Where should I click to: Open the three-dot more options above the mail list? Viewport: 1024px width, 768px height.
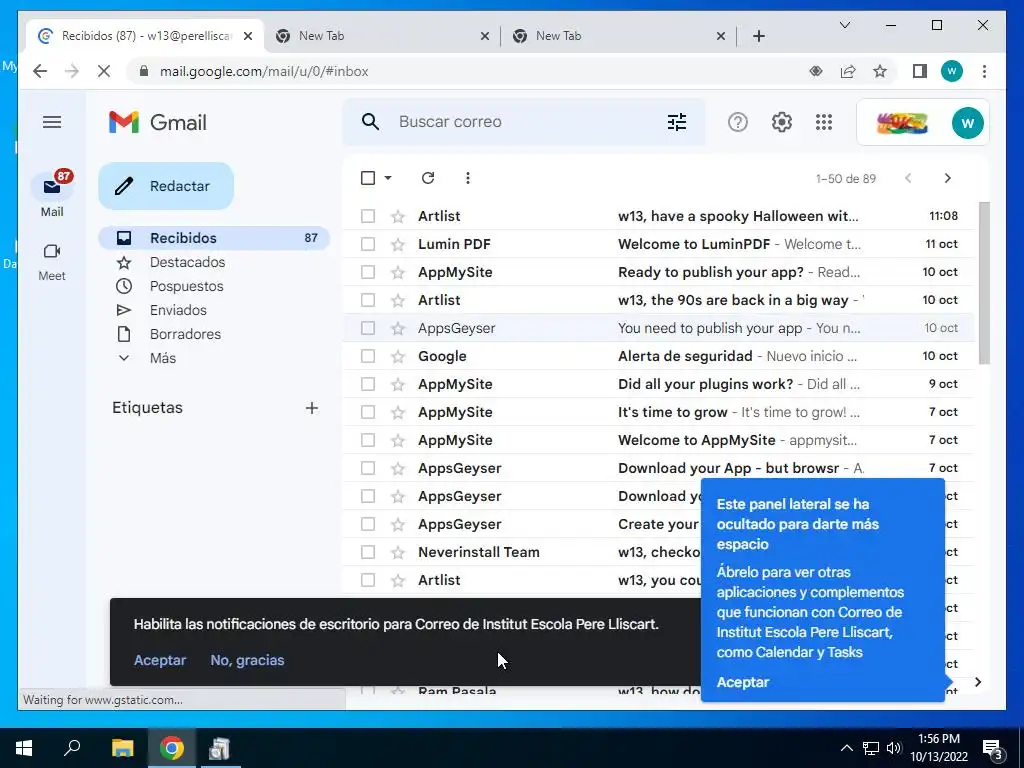pyautogui.click(x=468, y=178)
